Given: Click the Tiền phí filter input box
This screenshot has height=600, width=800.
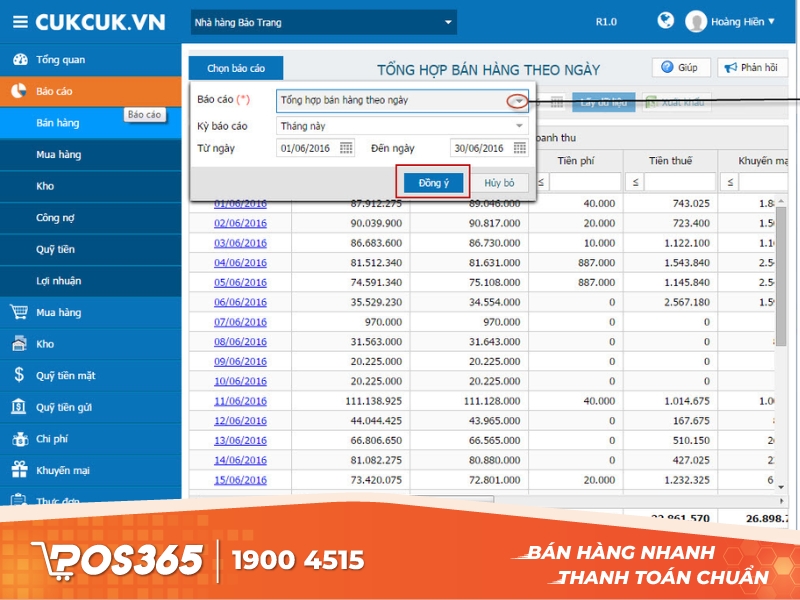Looking at the screenshot, I should pyautogui.click(x=585, y=182).
